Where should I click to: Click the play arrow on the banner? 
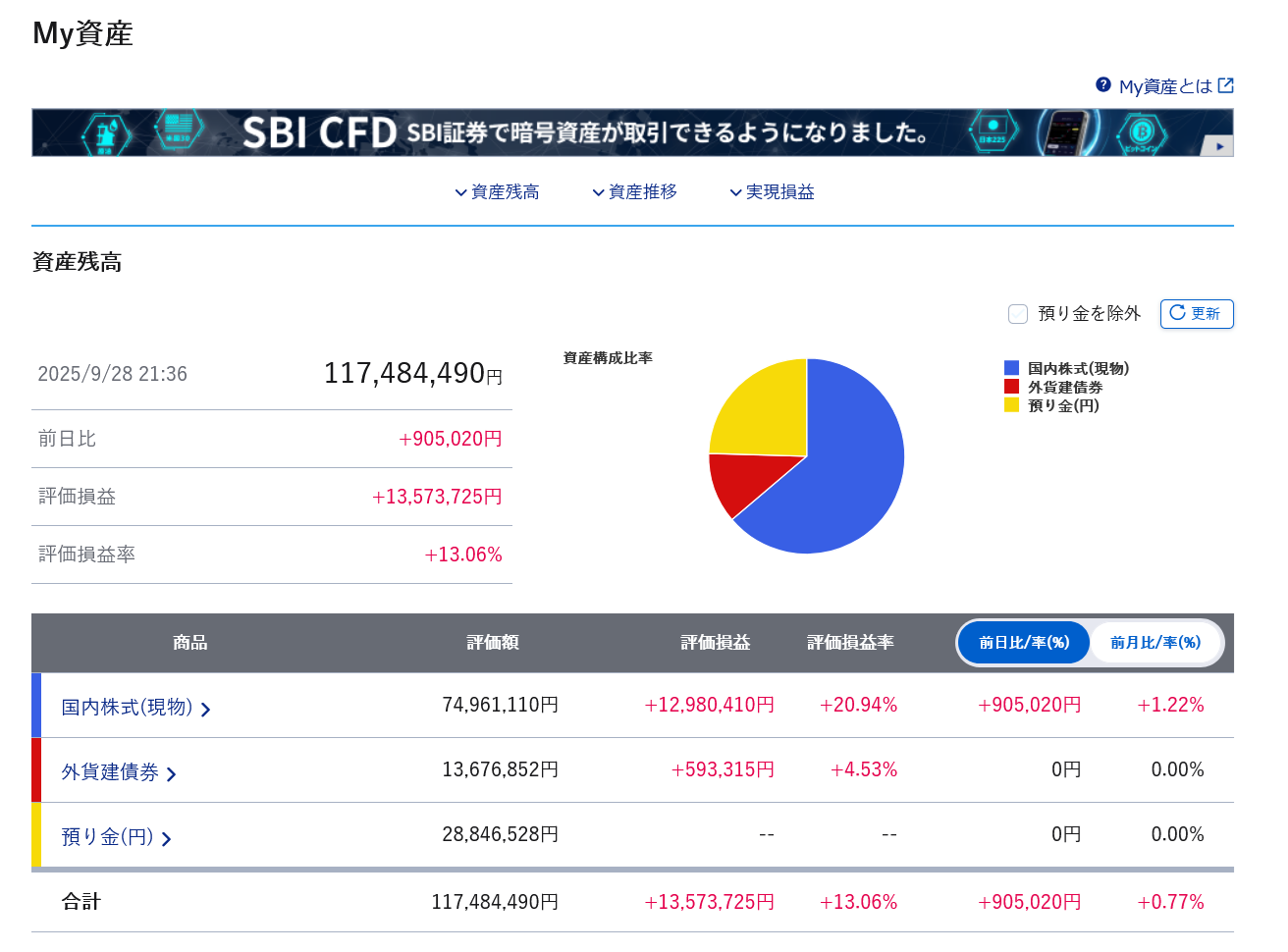pos(1218,146)
